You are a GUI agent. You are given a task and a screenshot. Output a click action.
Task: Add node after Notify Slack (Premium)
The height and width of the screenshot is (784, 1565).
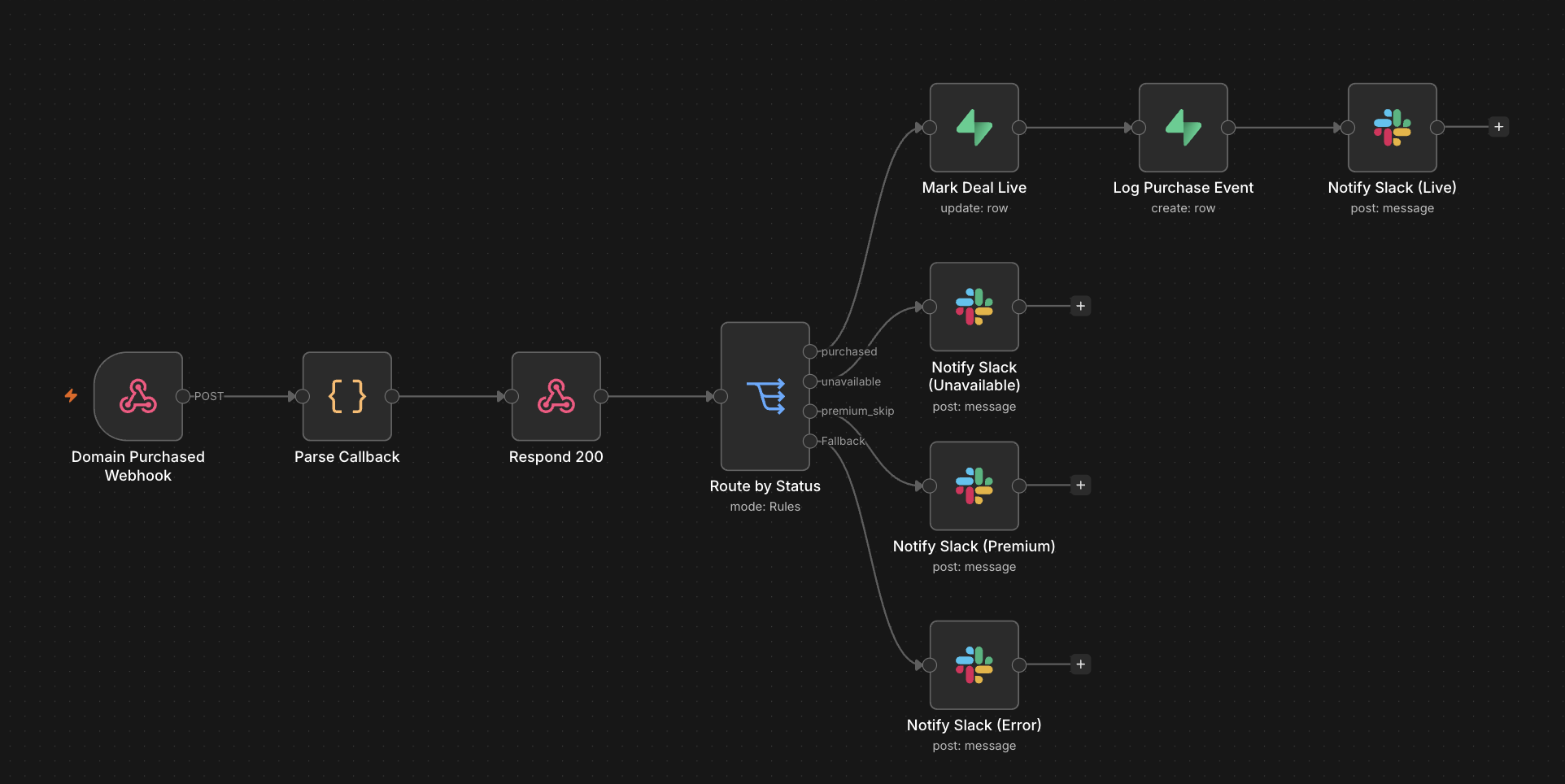(1081, 485)
